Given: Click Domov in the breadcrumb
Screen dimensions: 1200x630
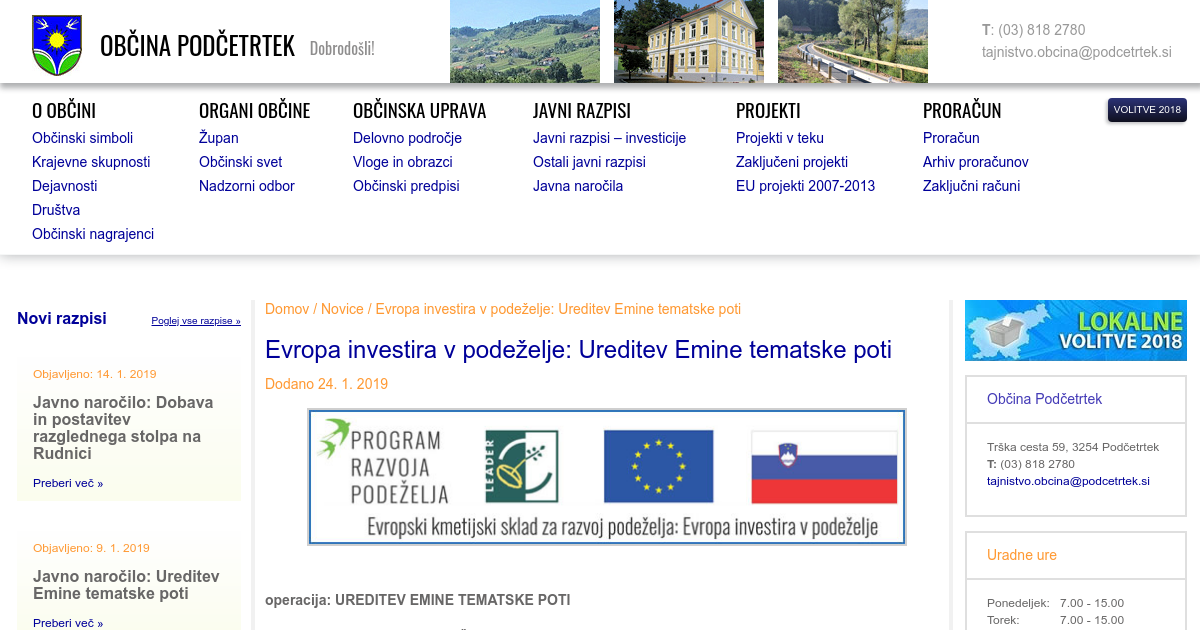Looking at the screenshot, I should click(287, 309).
